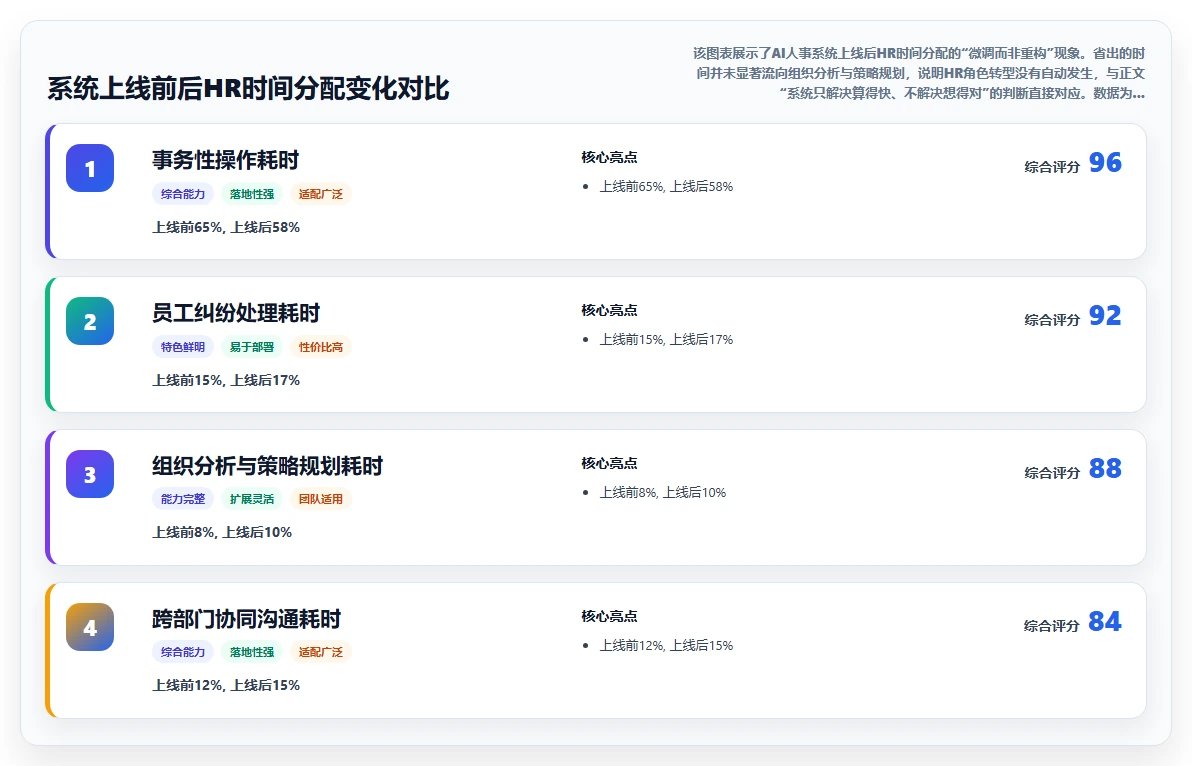Click 综合评分 label beside score 96
Image resolution: width=1192 pixels, height=766 pixels.
click(x=1052, y=166)
